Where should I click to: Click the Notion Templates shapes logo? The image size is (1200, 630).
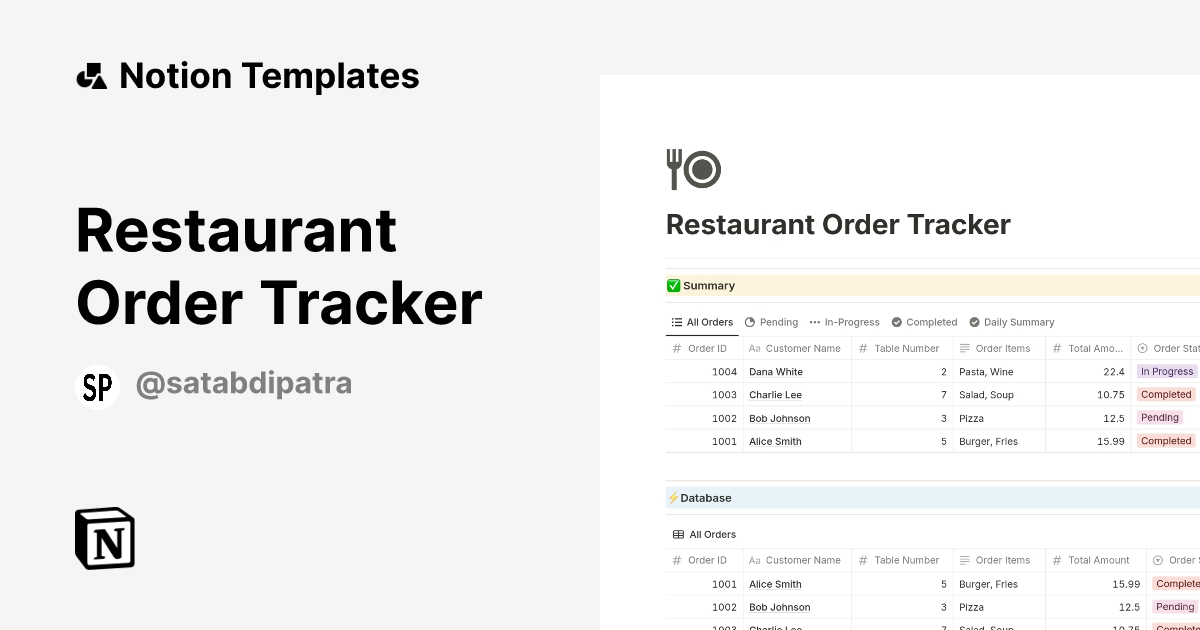point(92,76)
